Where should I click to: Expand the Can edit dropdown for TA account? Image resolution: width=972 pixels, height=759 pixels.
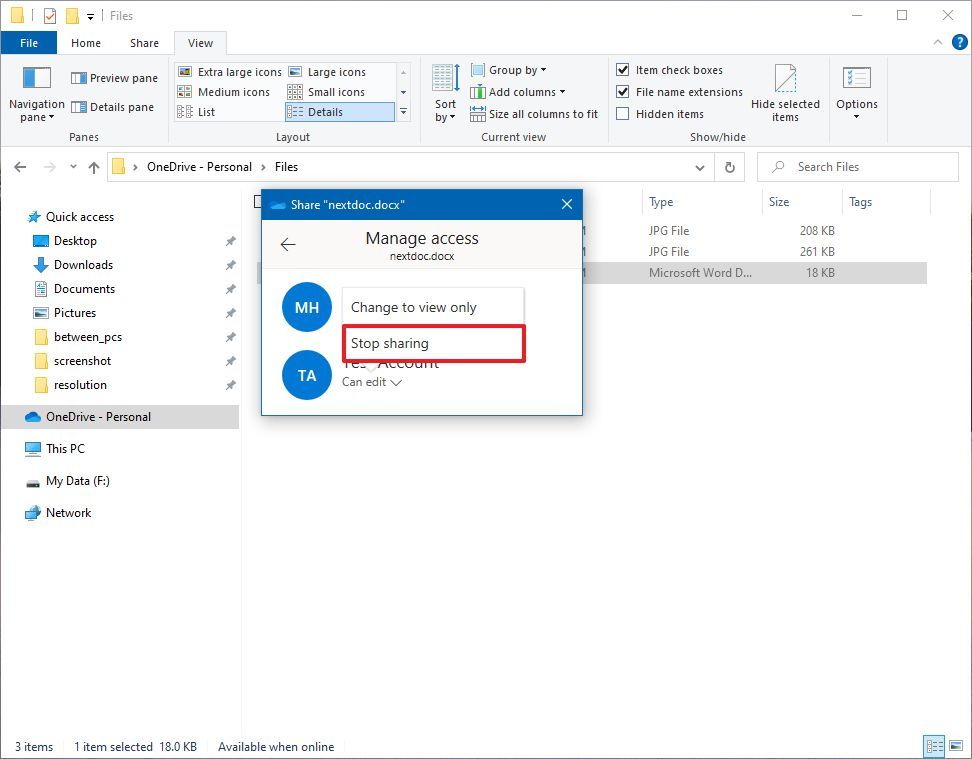[375, 381]
